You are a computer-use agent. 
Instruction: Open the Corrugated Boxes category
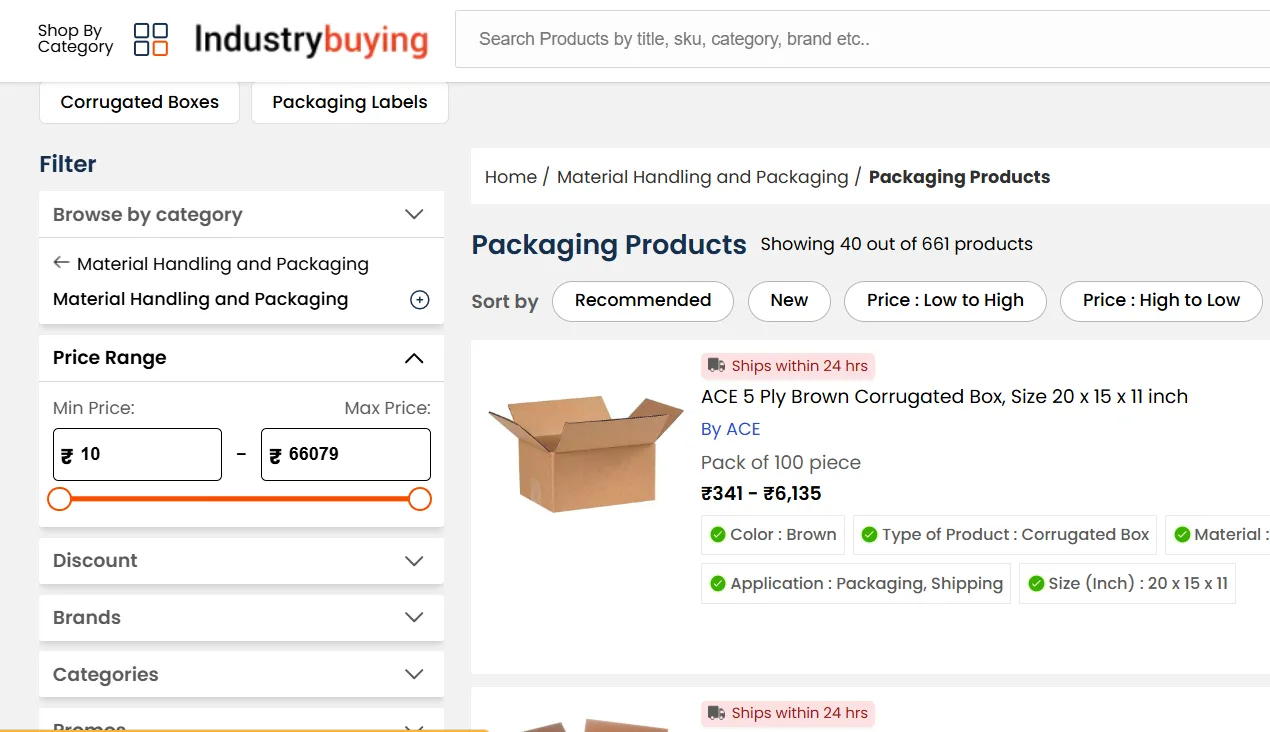pos(140,103)
